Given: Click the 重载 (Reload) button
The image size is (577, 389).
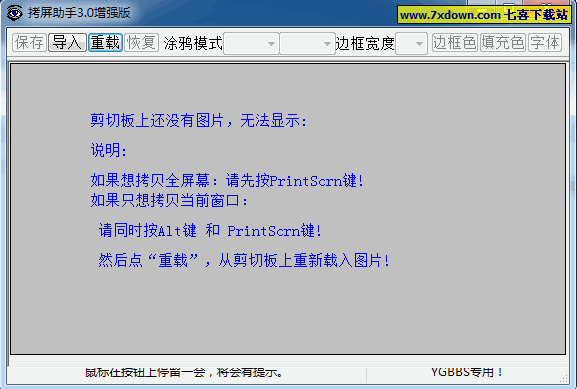Looking at the screenshot, I should click(105, 42).
